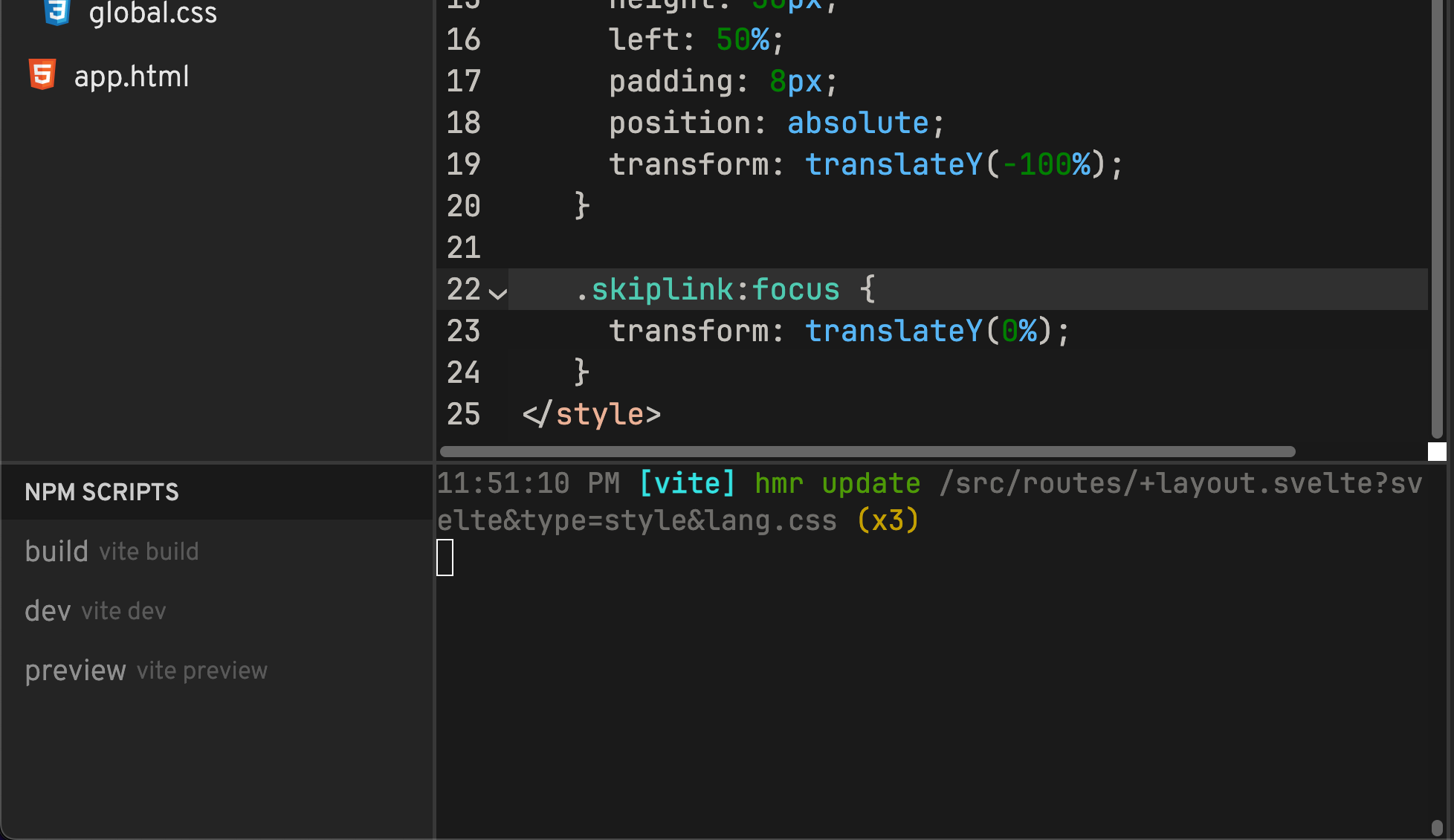Click the white square at scrollbar's right end
Screen dimensions: 1454x840
[x=1437, y=451]
